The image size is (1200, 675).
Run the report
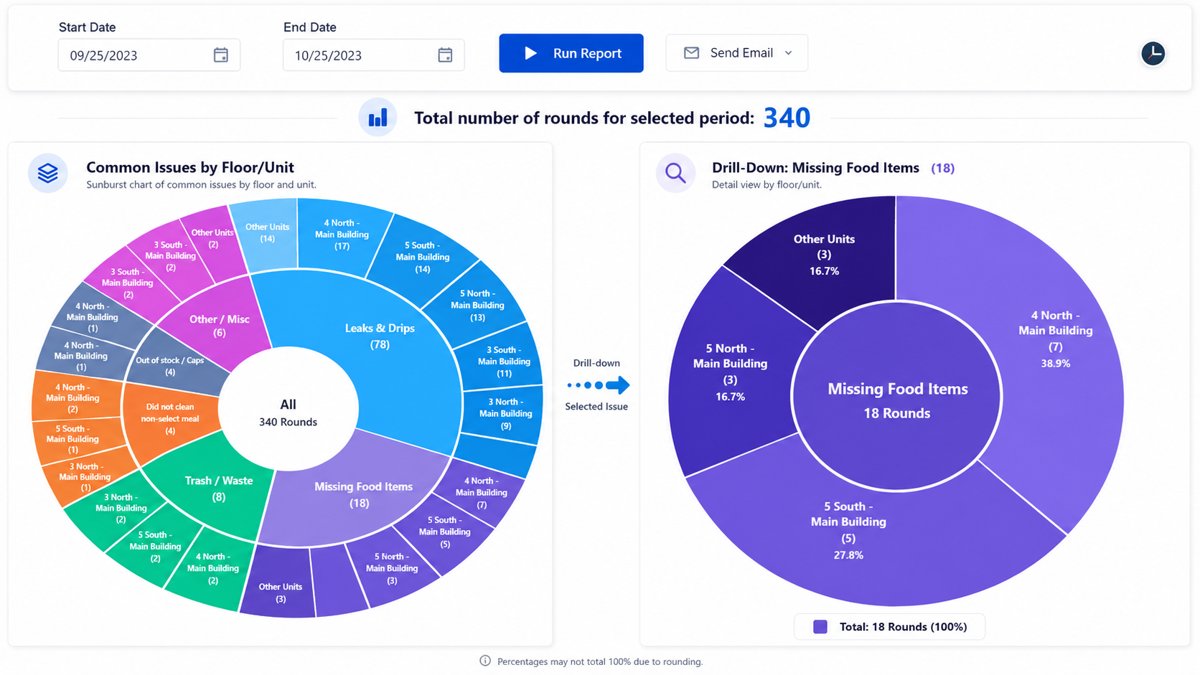click(x=571, y=53)
